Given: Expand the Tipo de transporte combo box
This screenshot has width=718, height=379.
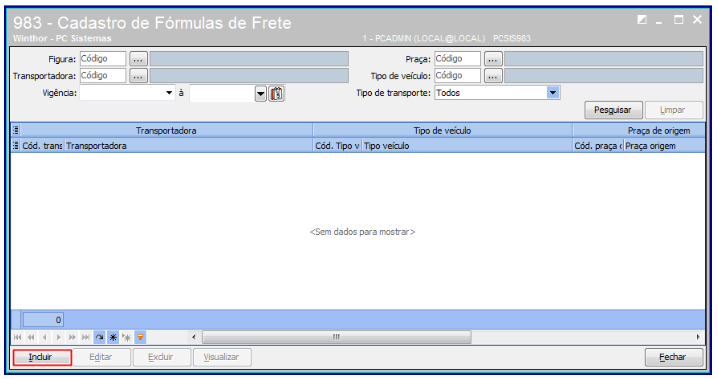Looking at the screenshot, I should coord(553,93).
